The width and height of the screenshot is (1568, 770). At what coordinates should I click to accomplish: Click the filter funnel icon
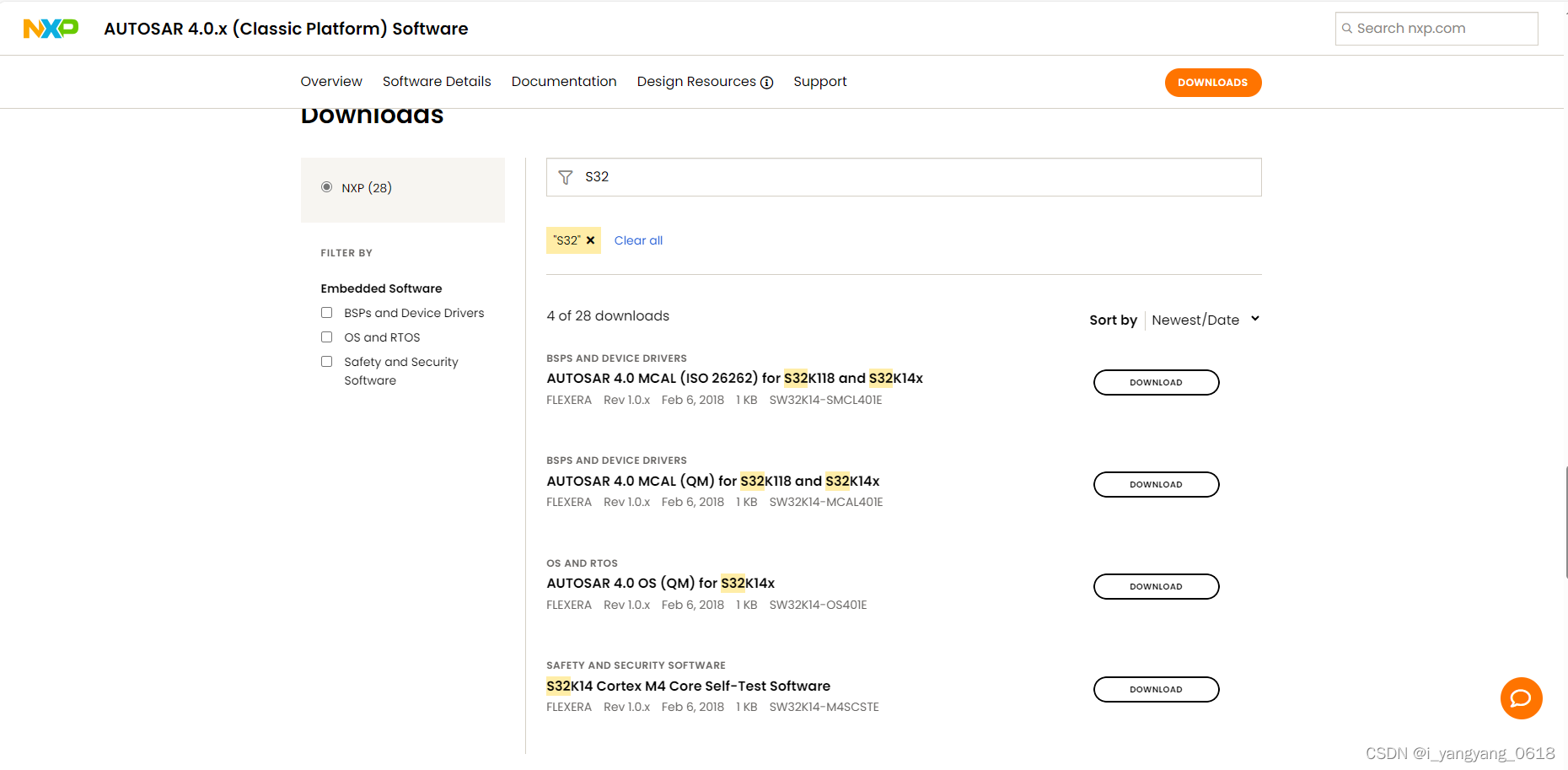566,177
